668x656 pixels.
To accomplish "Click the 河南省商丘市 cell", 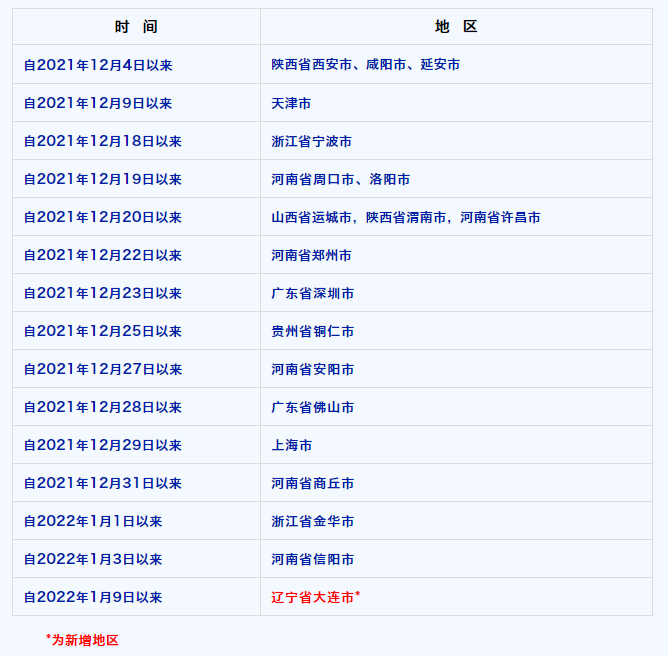I will [x=456, y=482].
